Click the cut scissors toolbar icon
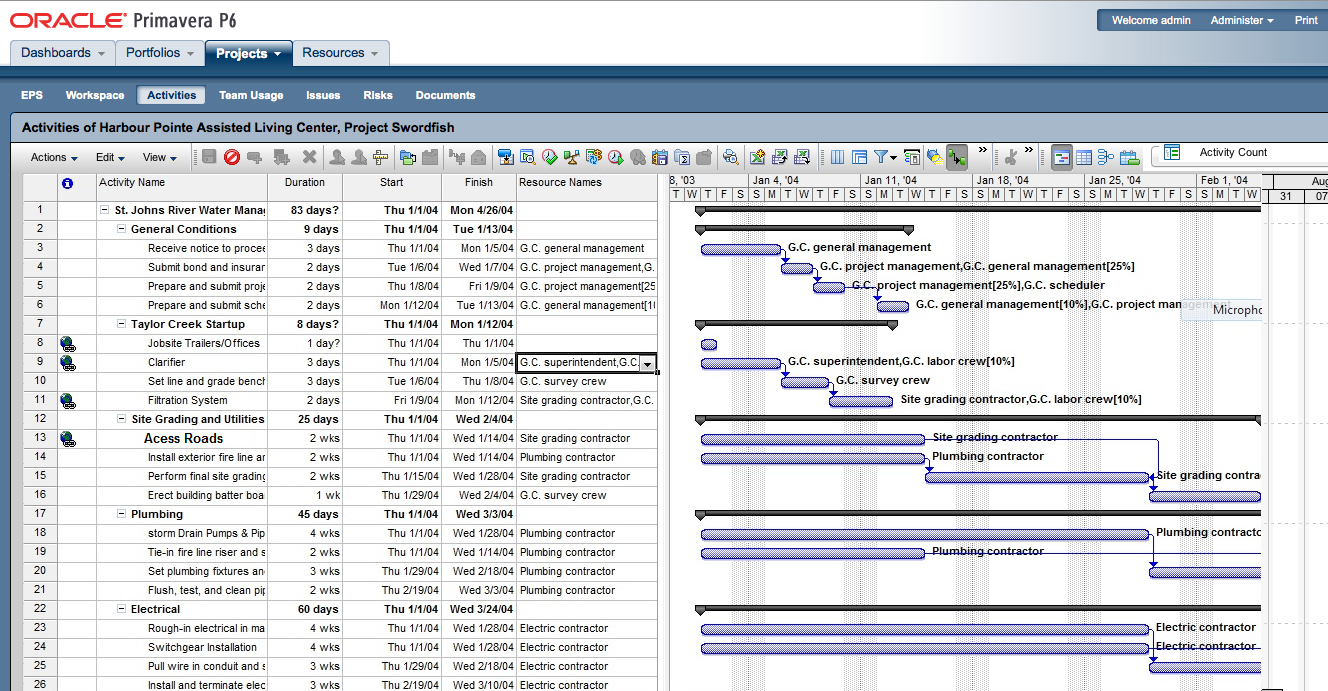The height and width of the screenshot is (691, 1328). [x=1010, y=157]
